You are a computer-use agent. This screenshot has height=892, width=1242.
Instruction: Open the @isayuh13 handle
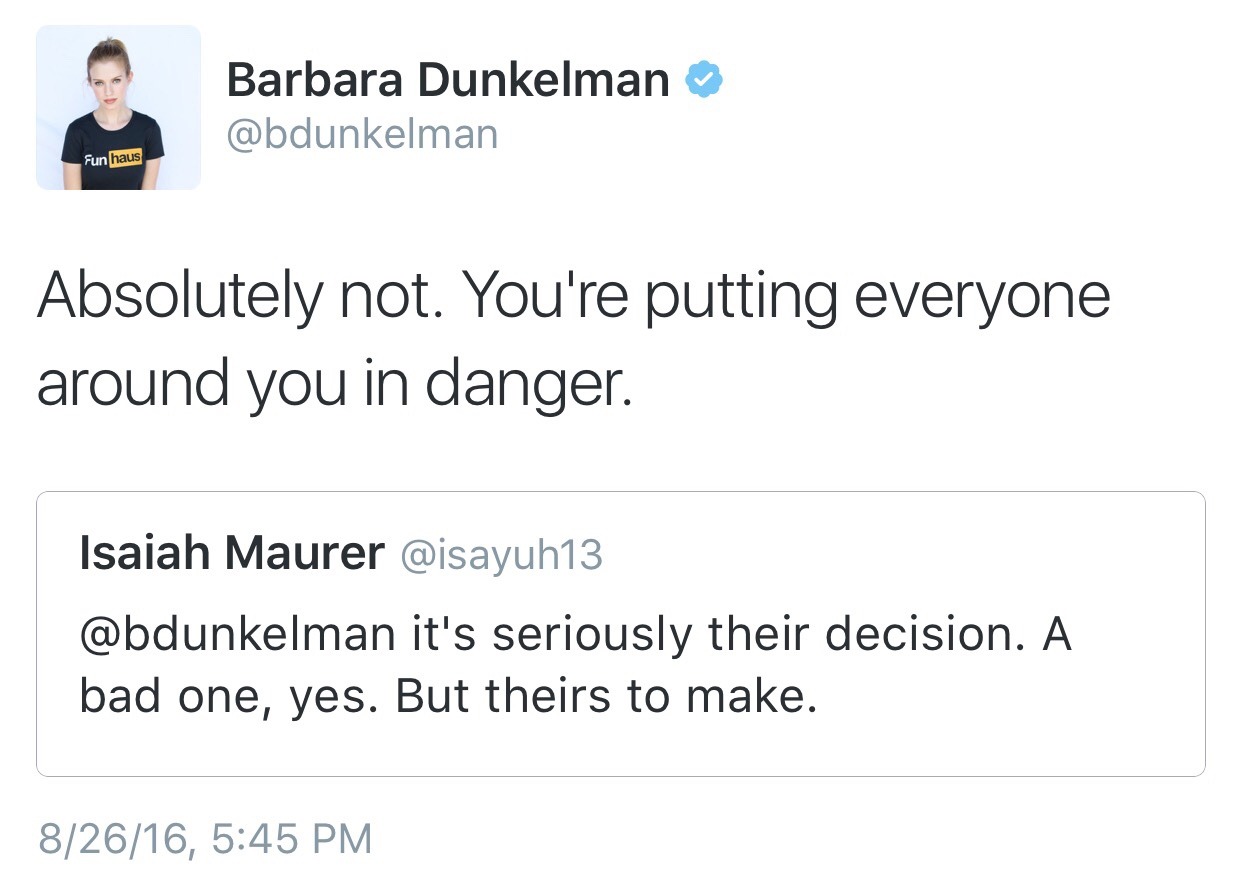tap(501, 555)
